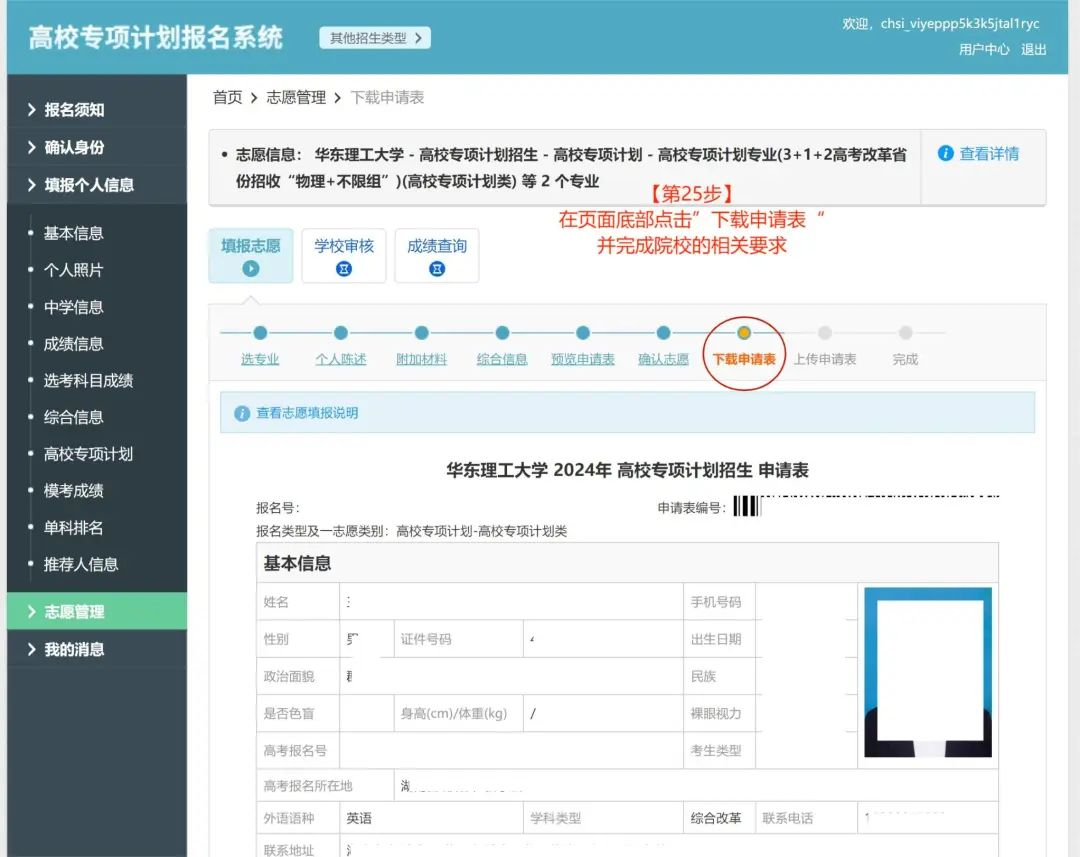This screenshot has height=857, width=1080.
Task: Click the photo placeholder in the application form
Action: 928,673
